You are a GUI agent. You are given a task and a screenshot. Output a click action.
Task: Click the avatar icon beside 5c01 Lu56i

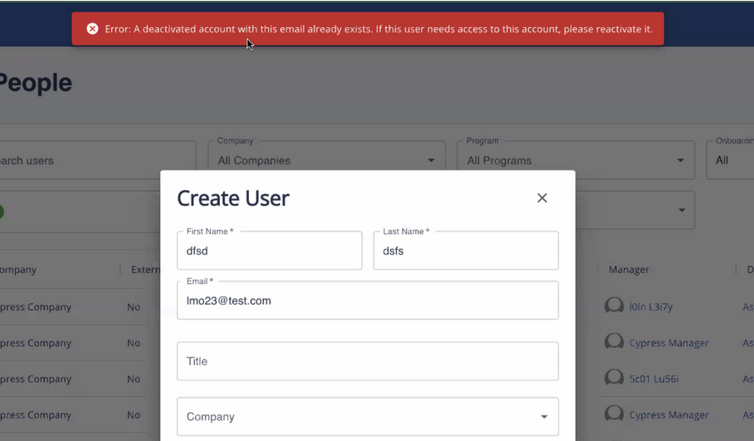click(614, 379)
